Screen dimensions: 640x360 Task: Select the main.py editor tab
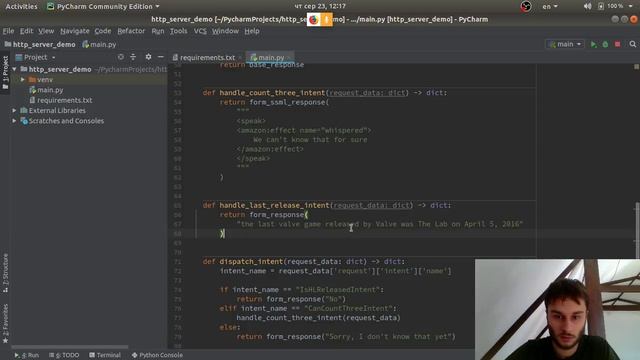tap(270, 58)
